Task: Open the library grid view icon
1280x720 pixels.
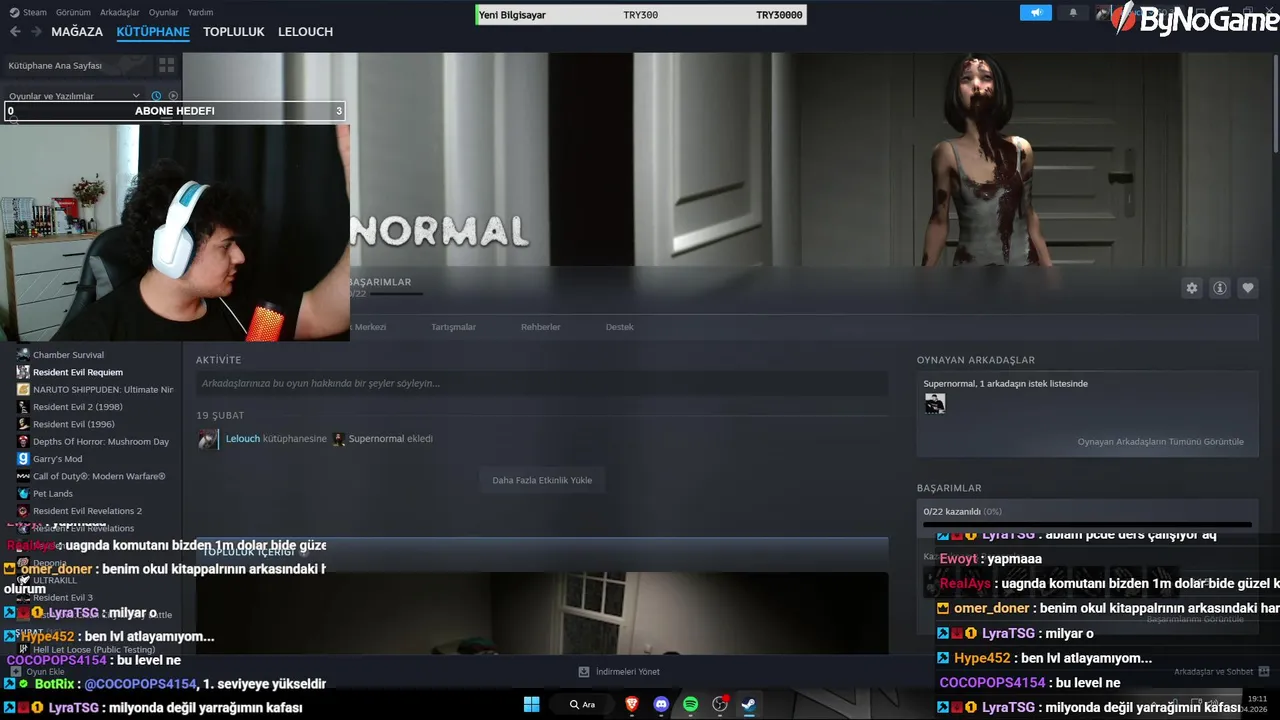Action: [x=166, y=65]
